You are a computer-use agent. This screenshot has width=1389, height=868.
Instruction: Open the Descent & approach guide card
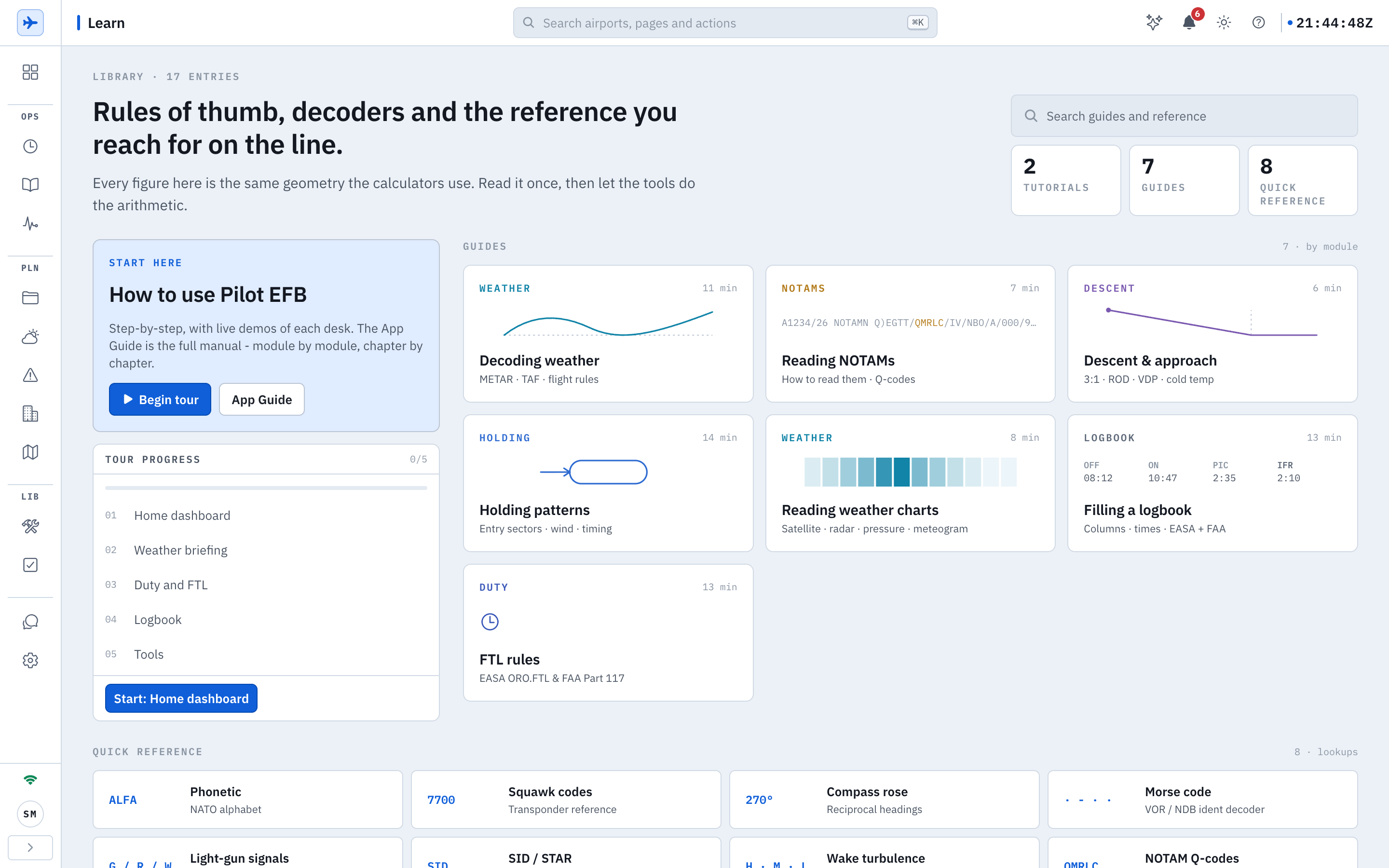tap(1212, 334)
